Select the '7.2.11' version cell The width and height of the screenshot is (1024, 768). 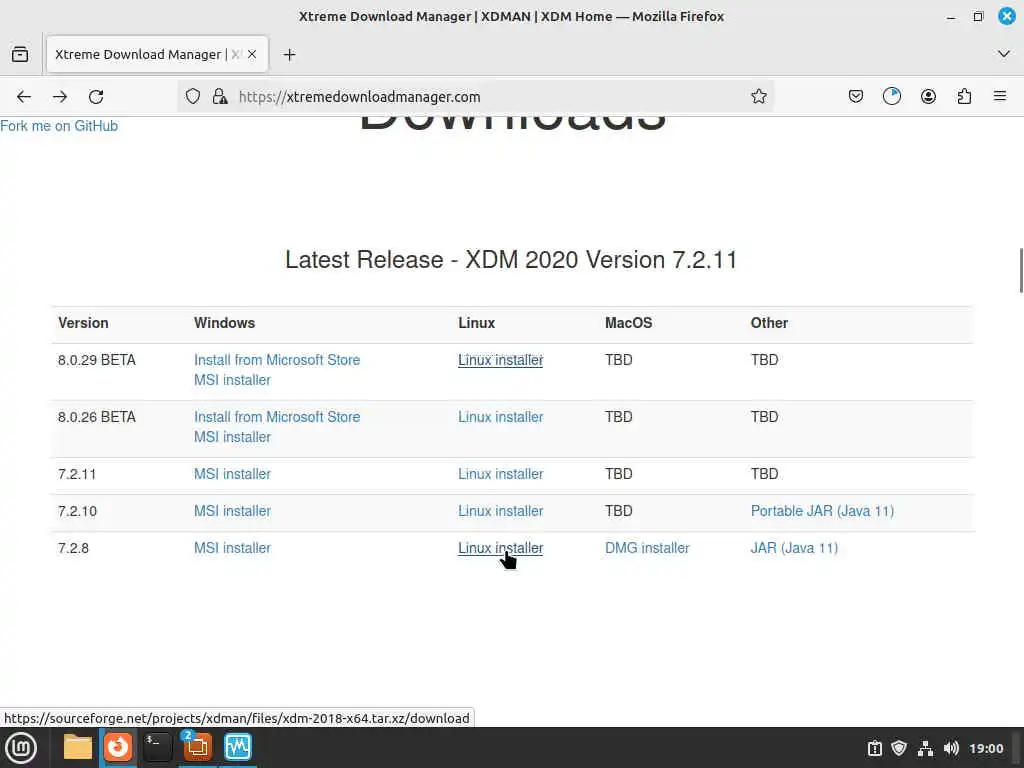(x=77, y=474)
